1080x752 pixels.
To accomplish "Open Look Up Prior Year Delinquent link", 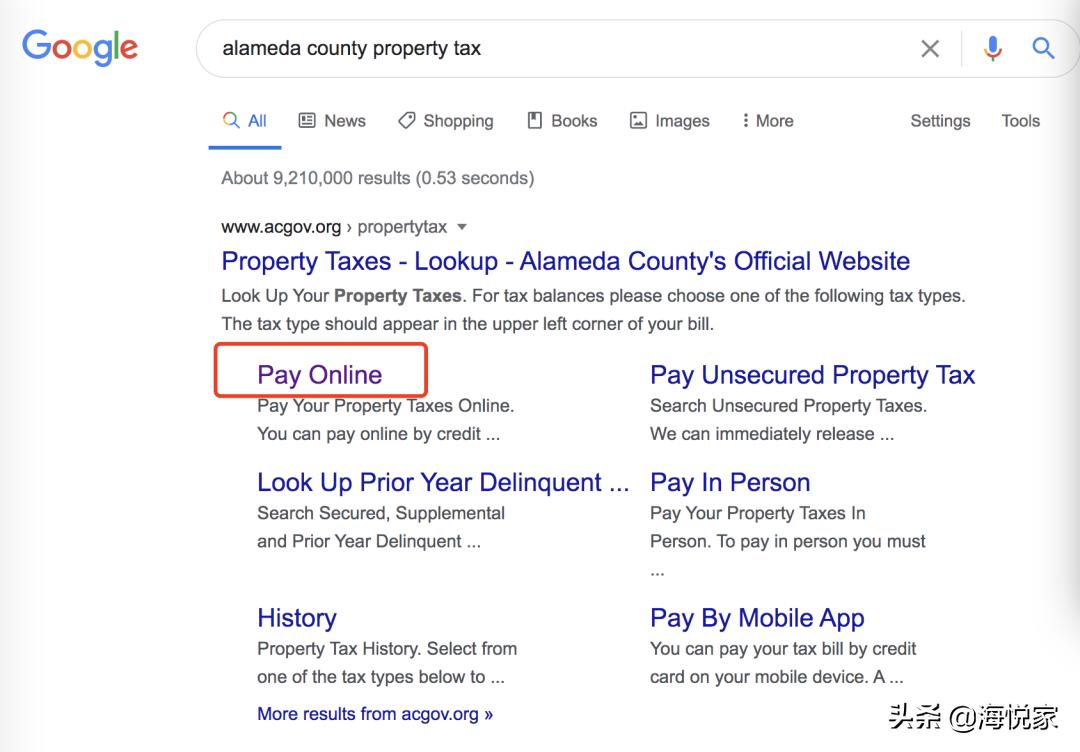I will (x=442, y=482).
